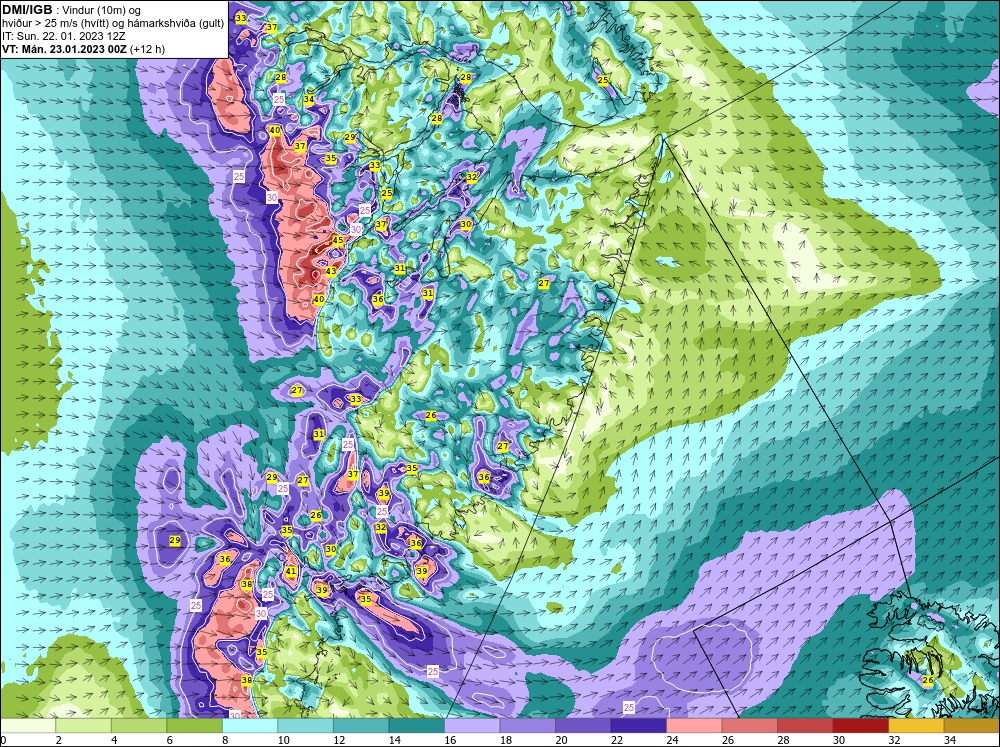Select the 26–28 m/s salmon legend swatch
Image resolution: width=1000 pixels, height=747 pixels.
coord(749,726)
